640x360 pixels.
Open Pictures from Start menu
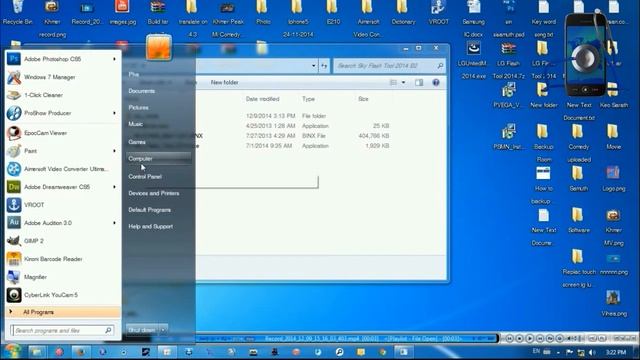tap(138, 107)
